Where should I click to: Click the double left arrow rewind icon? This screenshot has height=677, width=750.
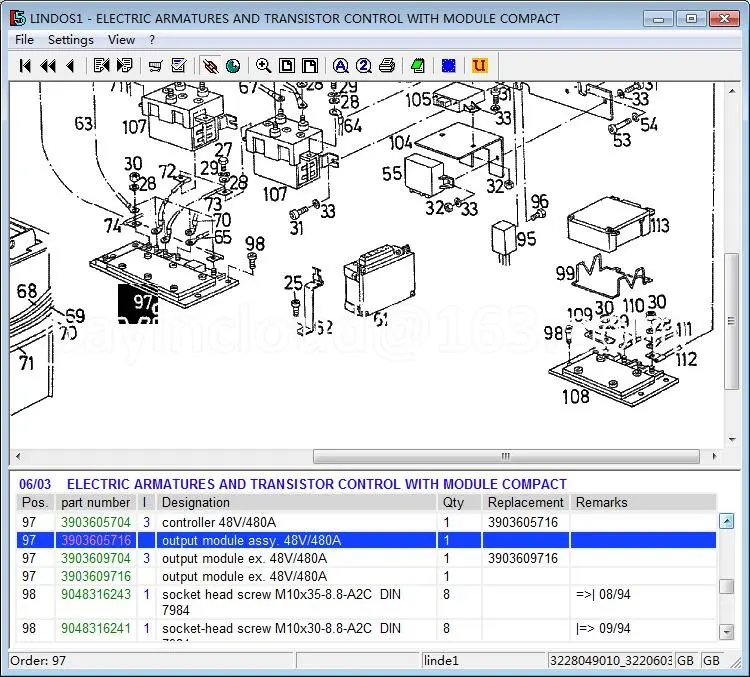coord(48,66)
